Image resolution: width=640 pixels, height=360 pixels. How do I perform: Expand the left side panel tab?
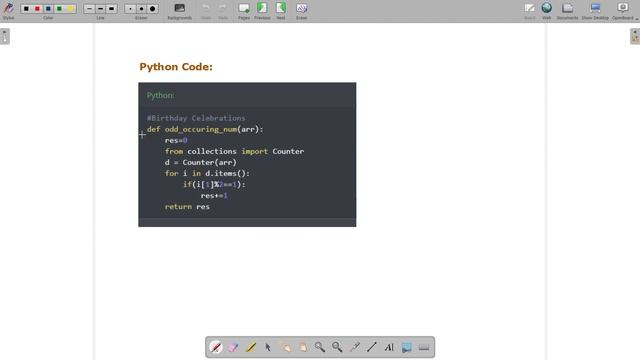click(5, 36)
